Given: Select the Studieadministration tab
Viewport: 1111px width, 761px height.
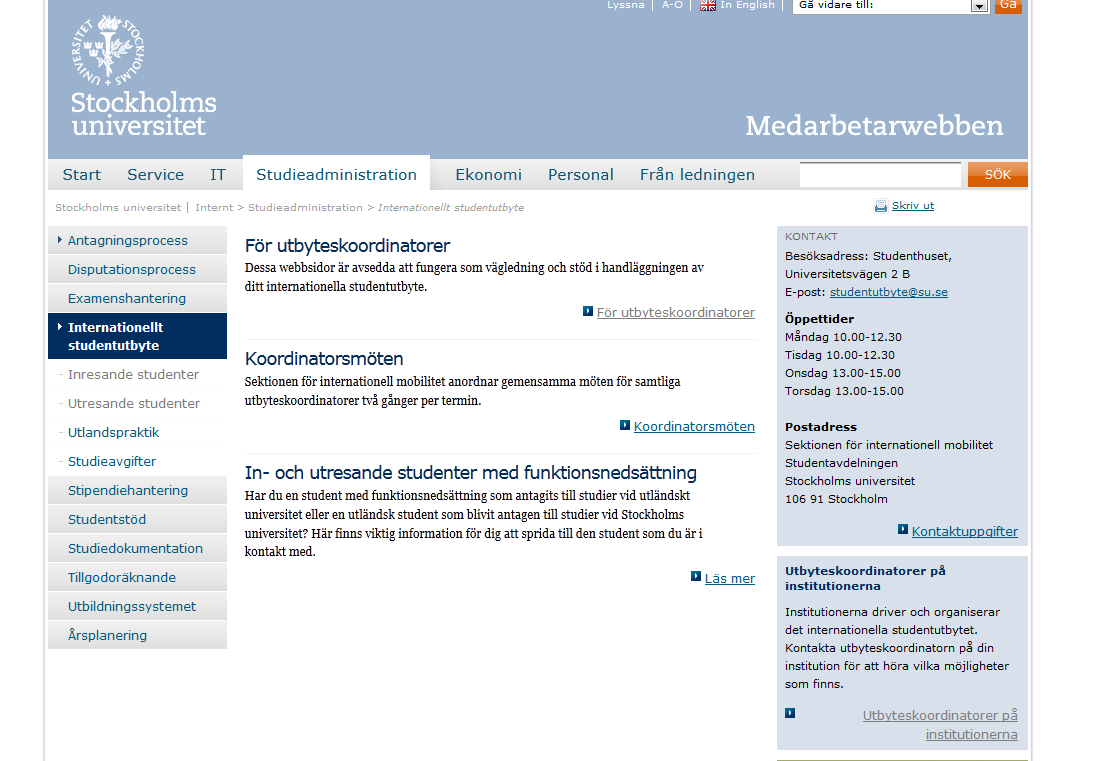Looking at the screenshot, I should pyautogui.click(x=337, y=175).
